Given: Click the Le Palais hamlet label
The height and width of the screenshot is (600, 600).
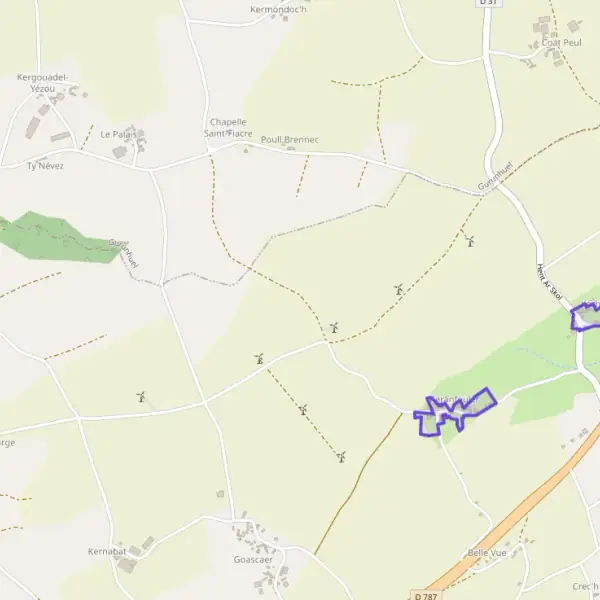Looking at the screenshot, I should tap(118, 134).
